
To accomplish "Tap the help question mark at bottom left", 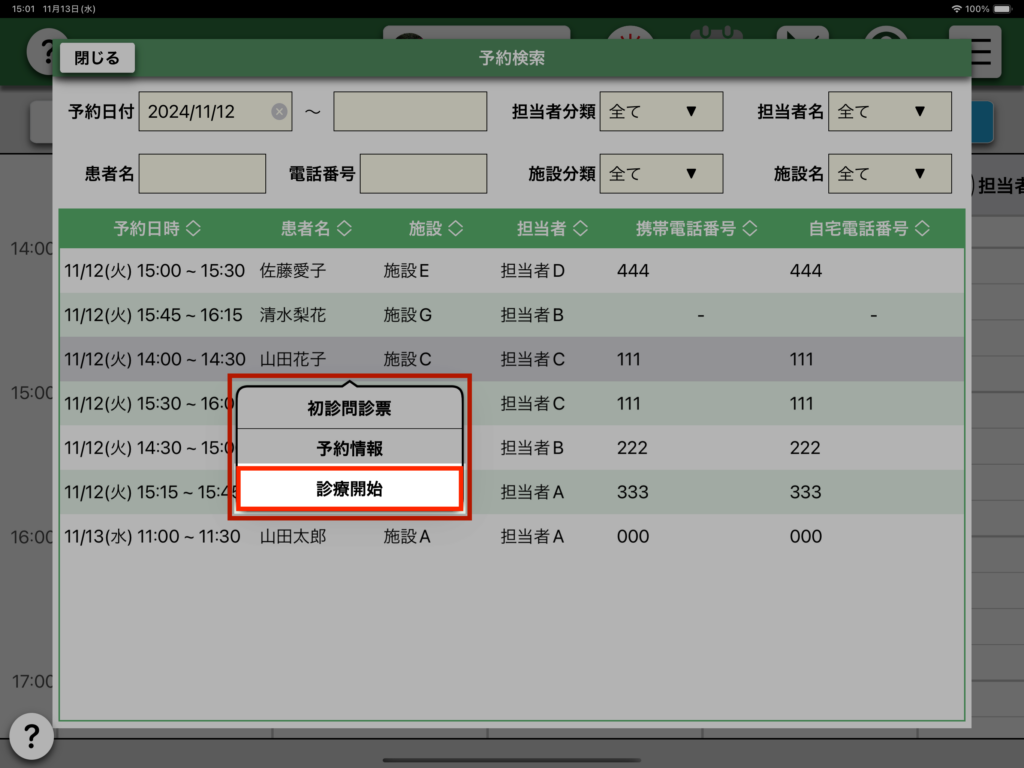I will click(x=31, y=737).
